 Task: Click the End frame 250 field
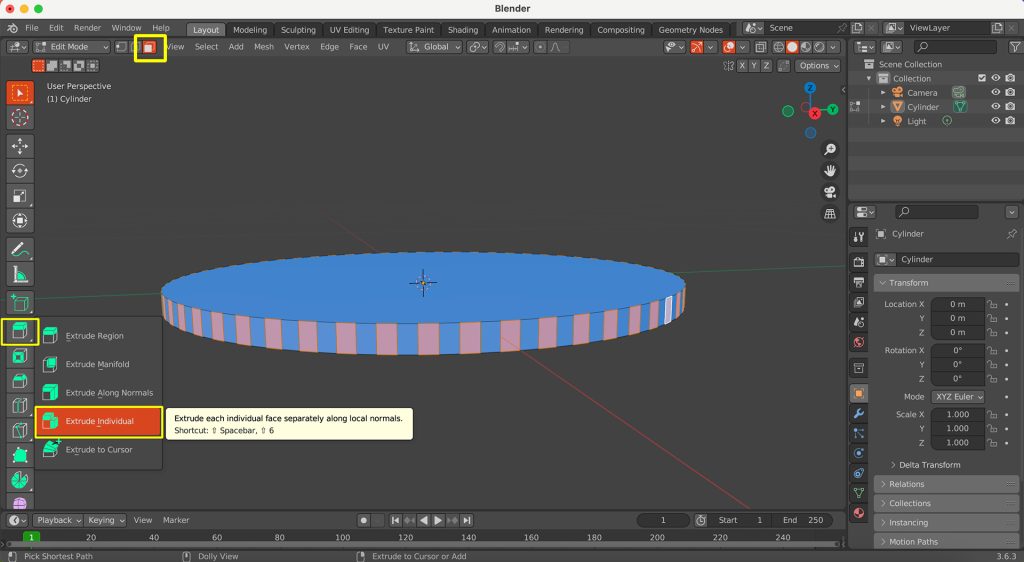point(803,520)
